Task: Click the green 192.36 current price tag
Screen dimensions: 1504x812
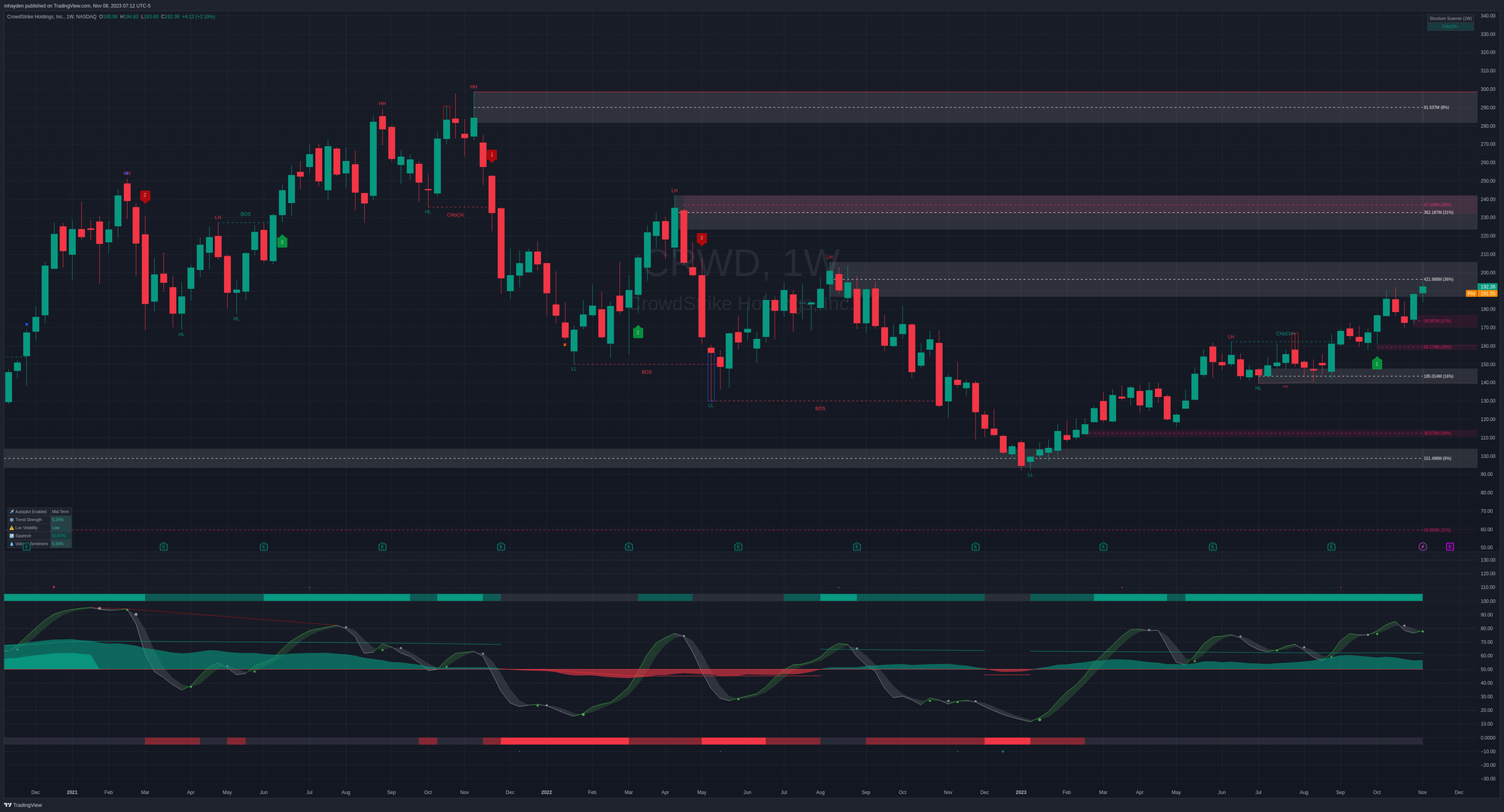Action: click(1487, 287)
